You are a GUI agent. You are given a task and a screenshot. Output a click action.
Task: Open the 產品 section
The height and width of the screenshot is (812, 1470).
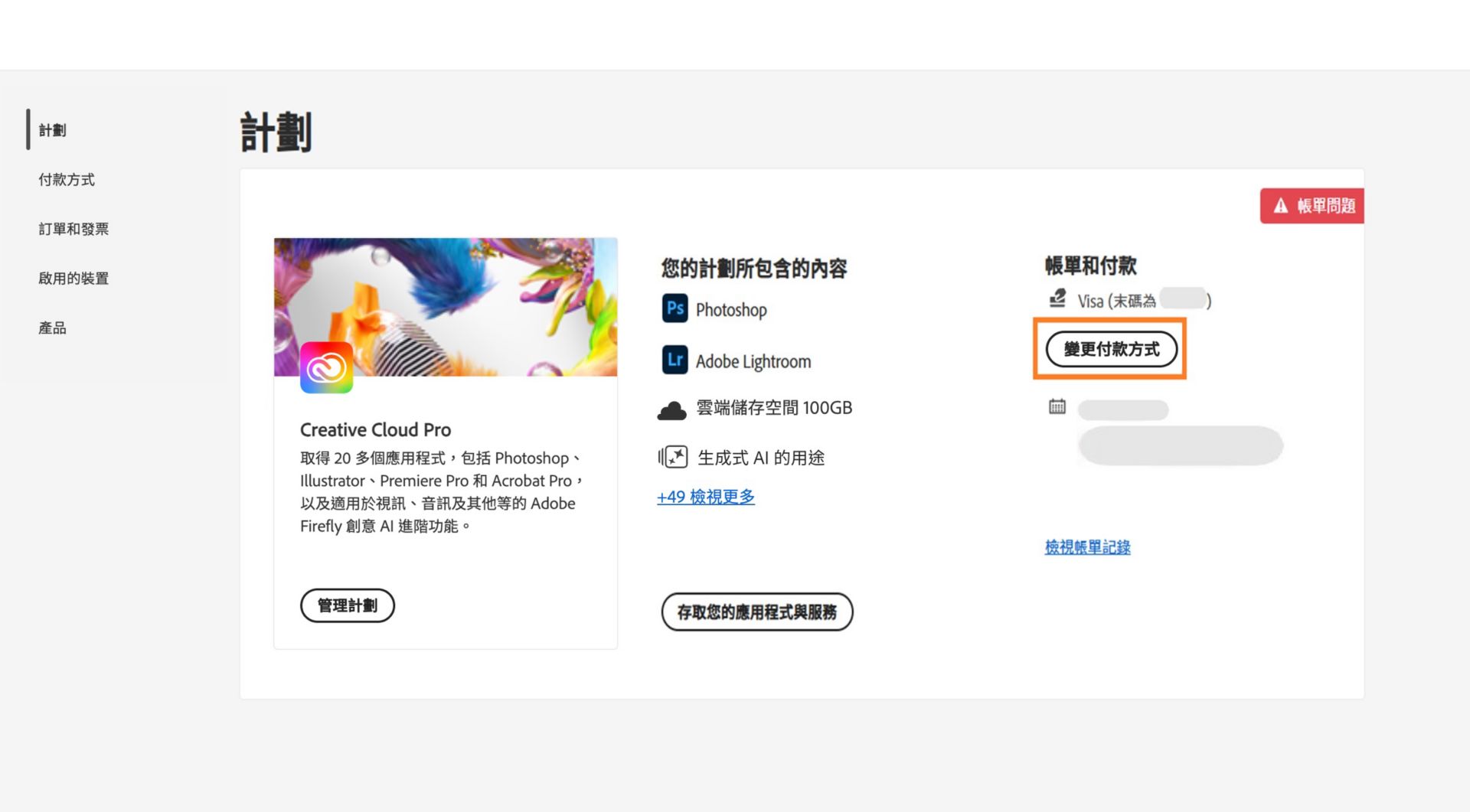[x=53, y=328]
